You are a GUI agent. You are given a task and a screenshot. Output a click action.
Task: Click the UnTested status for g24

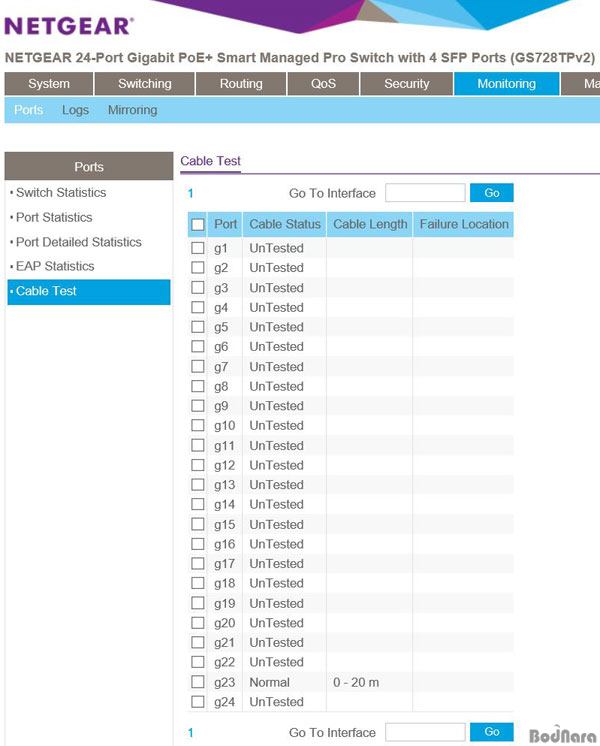pos(276,702)
